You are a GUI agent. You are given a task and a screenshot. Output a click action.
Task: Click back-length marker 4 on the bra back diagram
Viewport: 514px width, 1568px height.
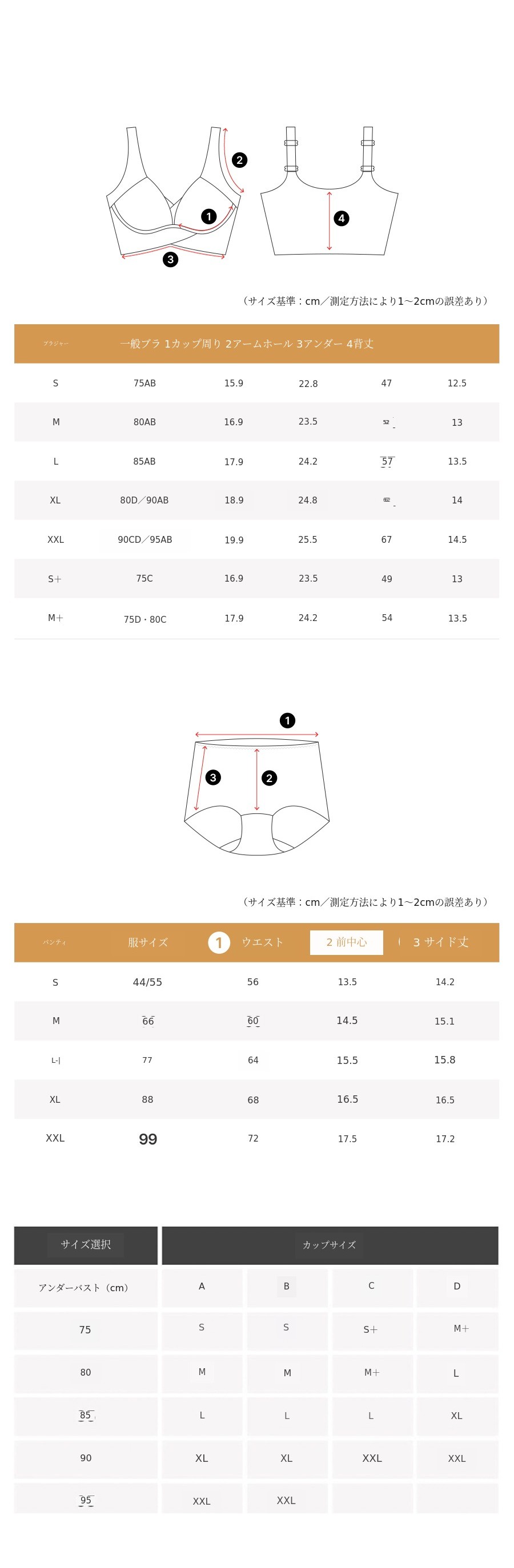point(342,218)
